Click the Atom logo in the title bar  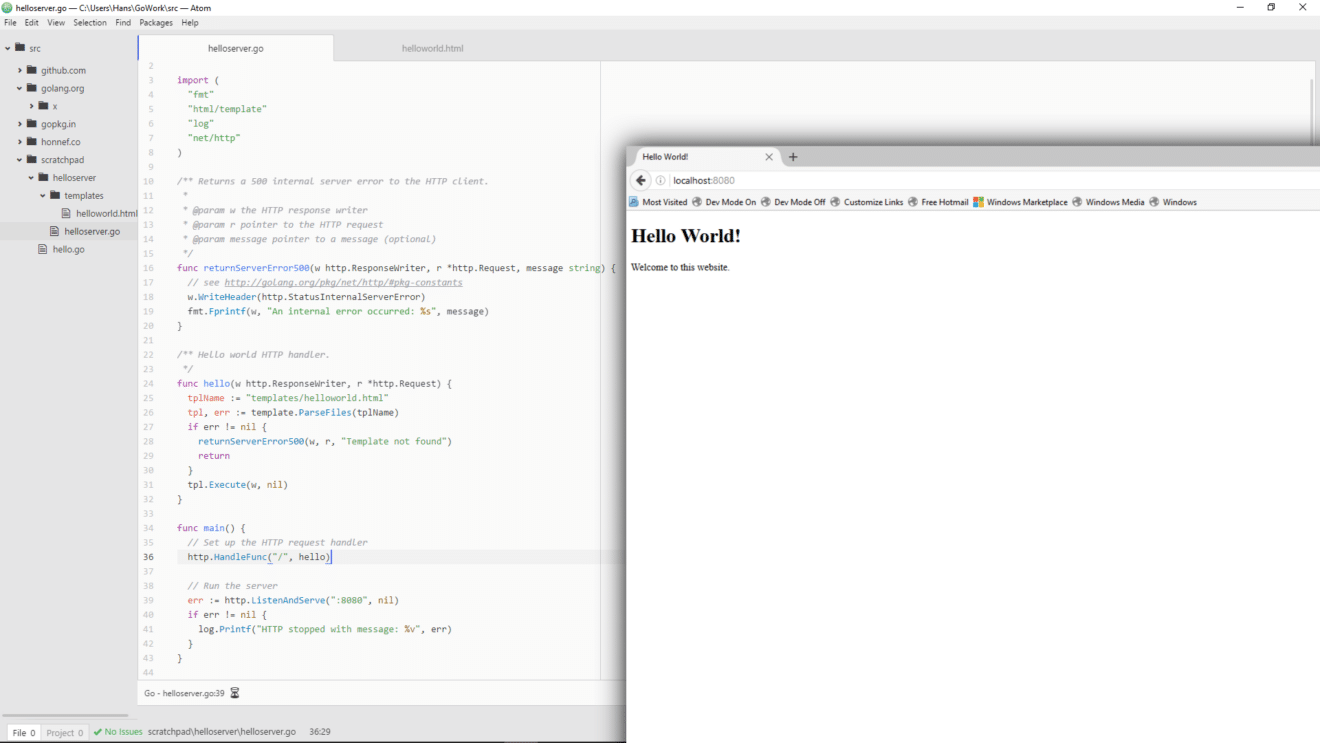point(7,7)
